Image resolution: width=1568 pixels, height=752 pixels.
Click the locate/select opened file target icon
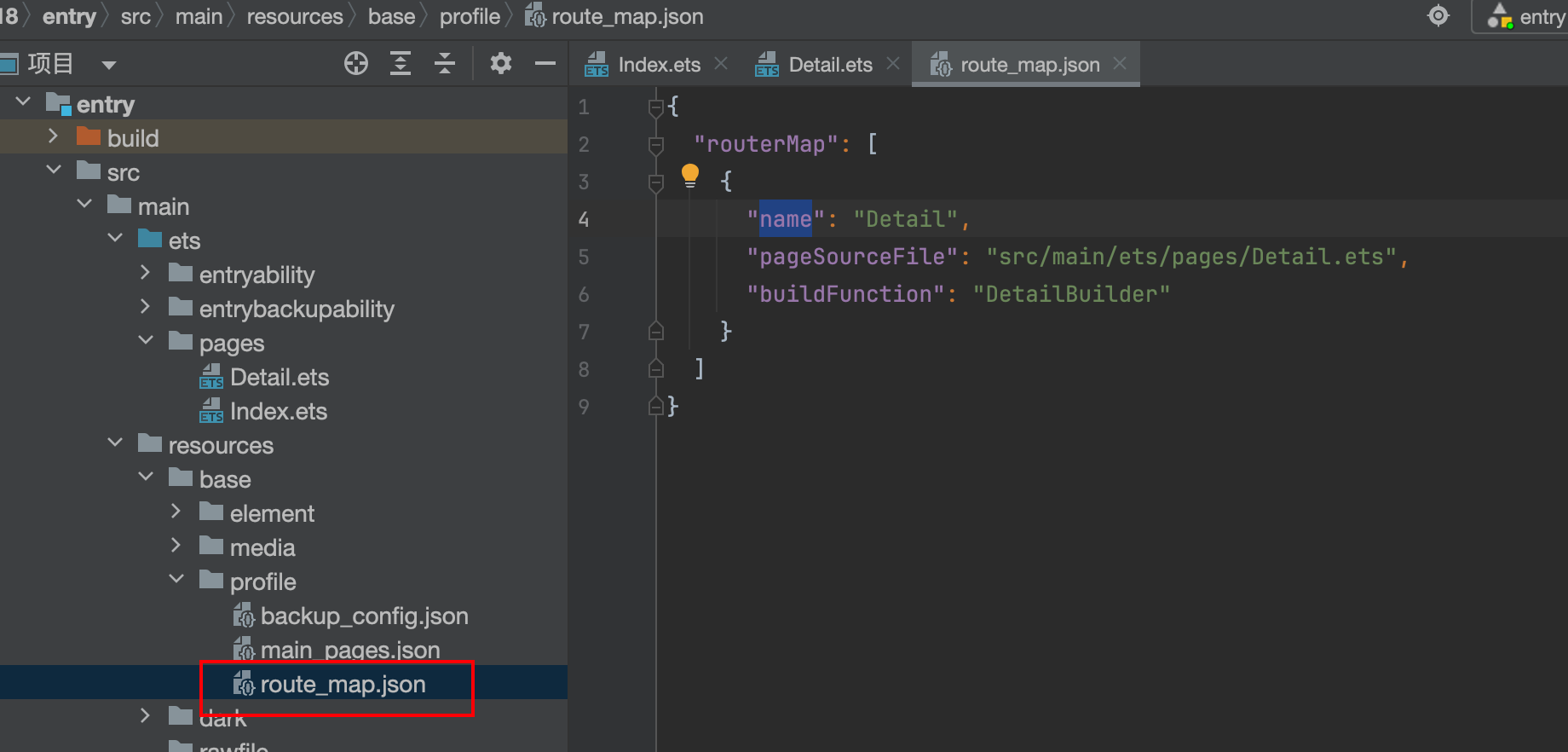pos(355,64)
